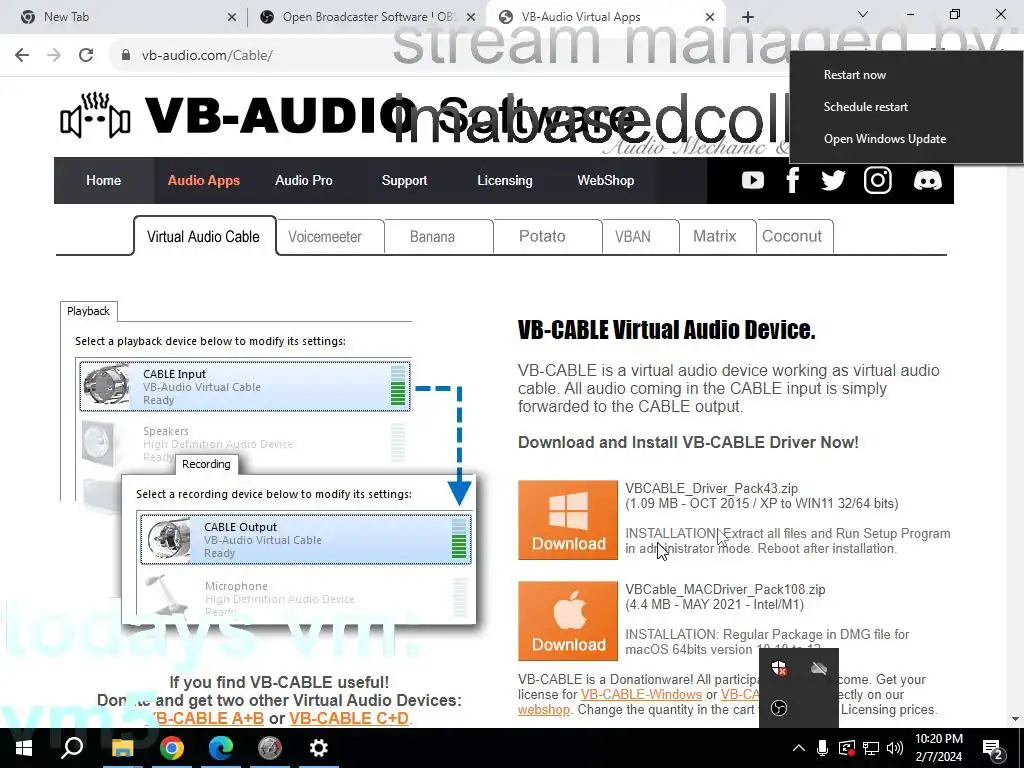1024x768 pixels.
Task: Switch to the Voicemeeter tab
Action: [325, 236]
